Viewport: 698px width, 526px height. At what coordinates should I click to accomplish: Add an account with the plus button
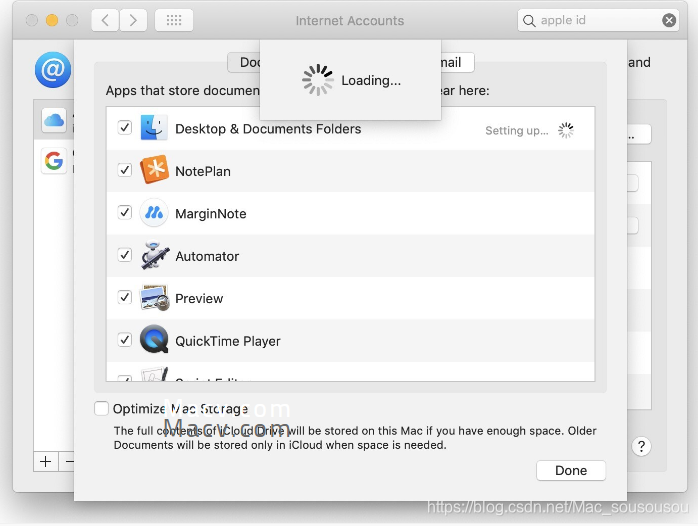45,461
